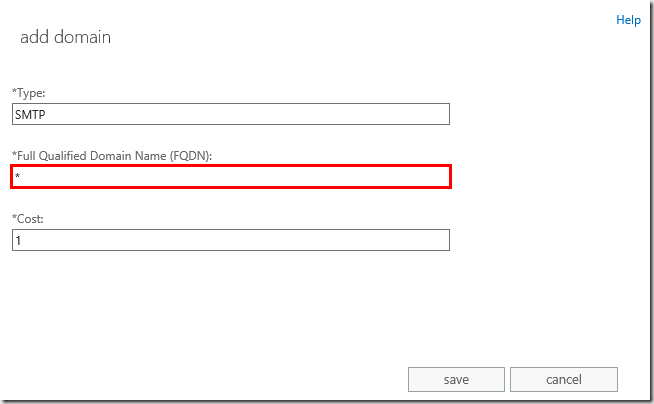This screenshot has height=404, width=654.
Task: Activate the field containing SMTP
Action: [x=231, y=114]
